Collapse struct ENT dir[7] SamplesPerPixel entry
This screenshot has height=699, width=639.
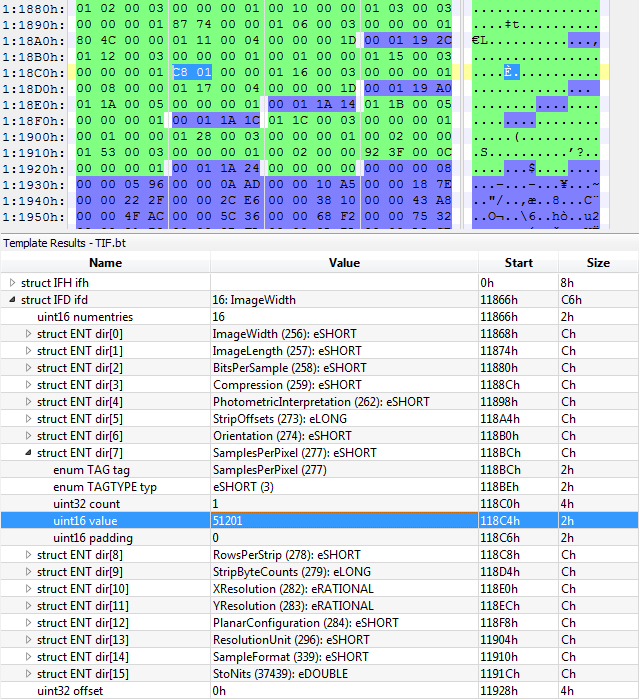point(28,452)
